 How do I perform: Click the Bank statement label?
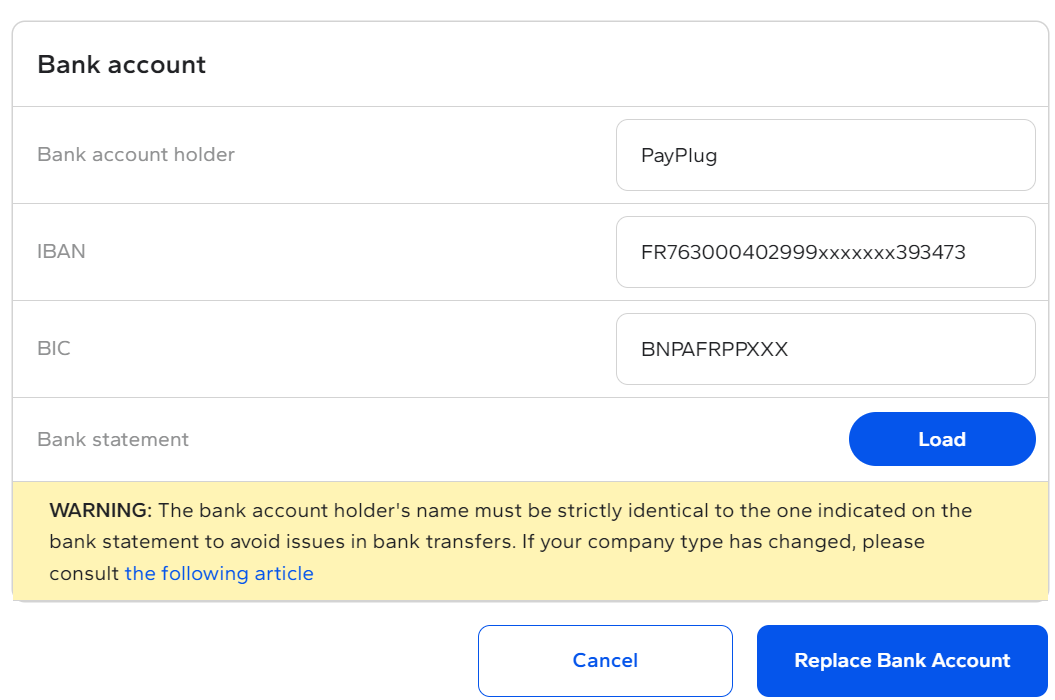[113, 439]
